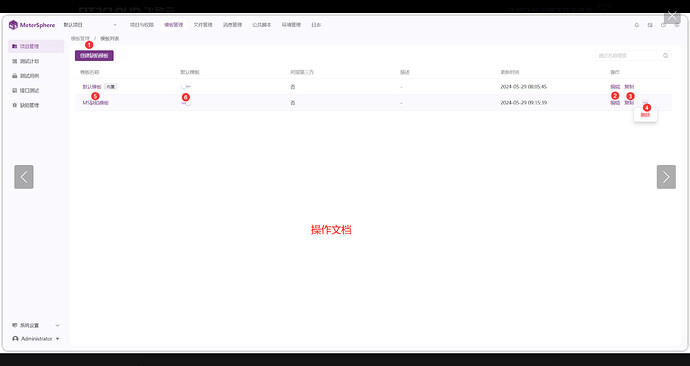Click 编辑 link for MS缺陷模板 row
The image size is (690, 366).
tap(615, 102)
